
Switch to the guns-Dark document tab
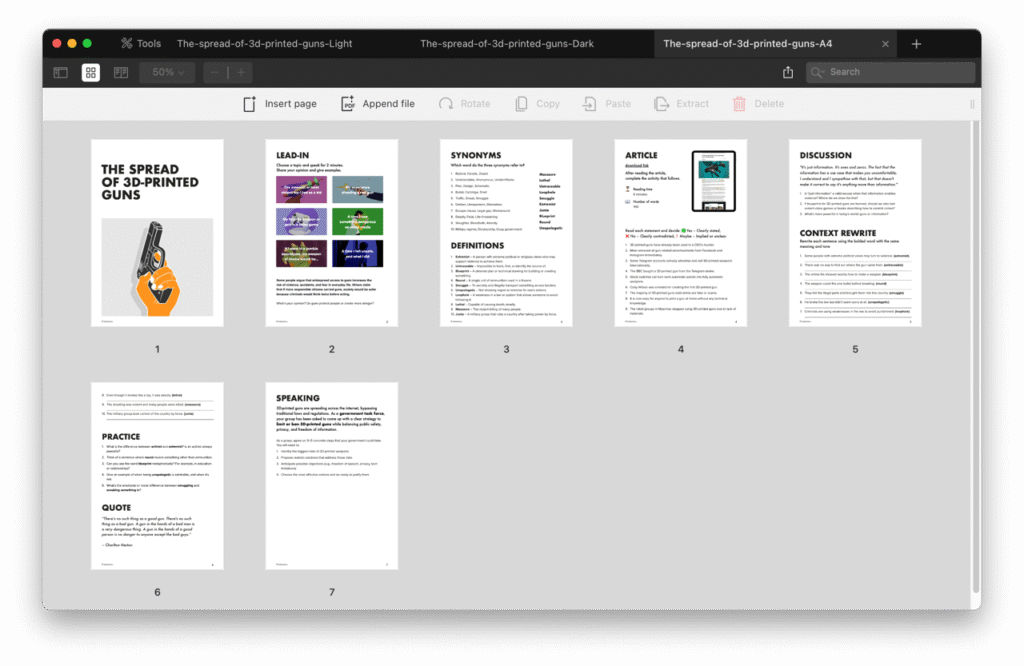(x=506, y=44)
